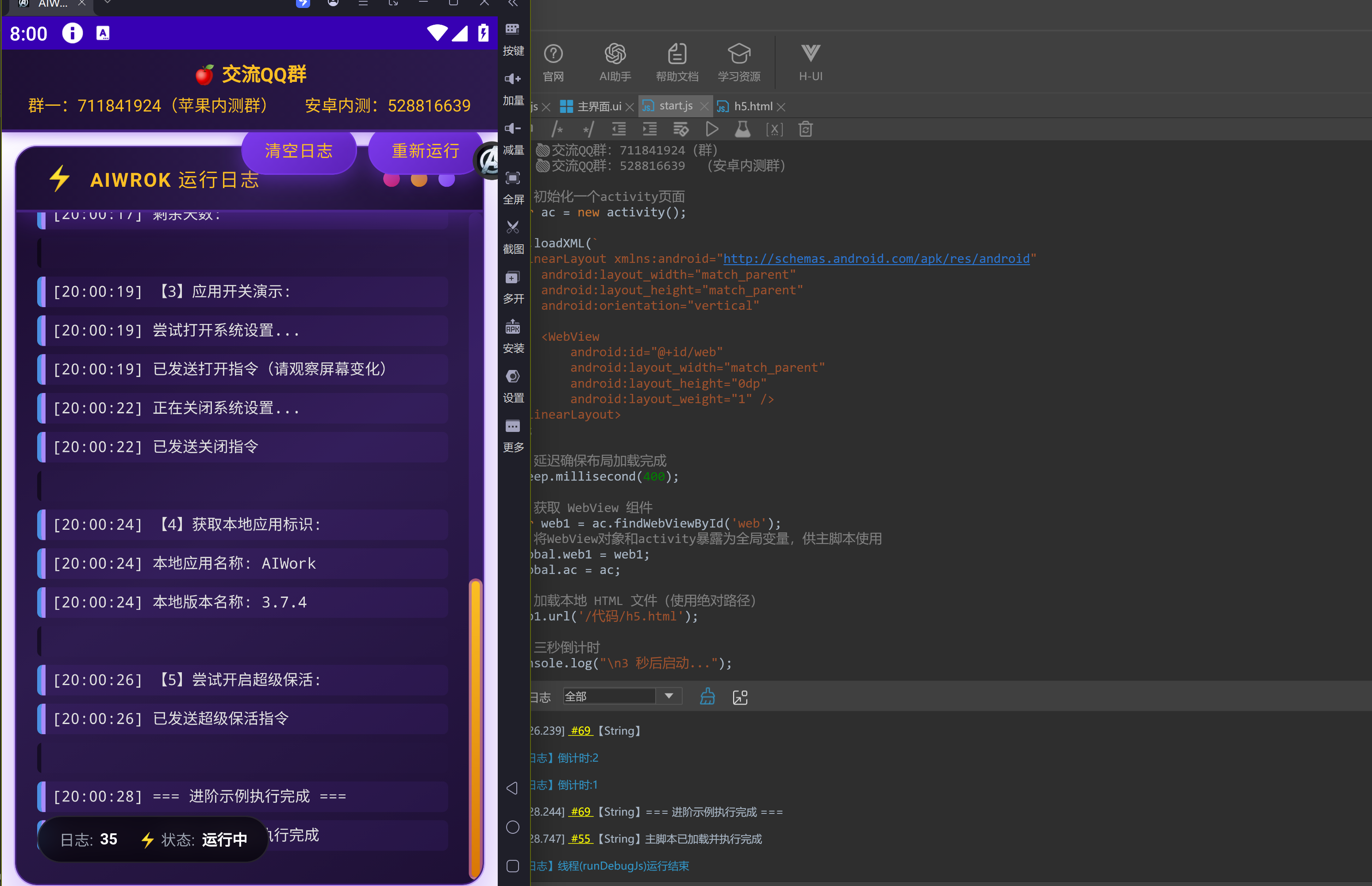Close the start.js tab

tap(704, 106)
